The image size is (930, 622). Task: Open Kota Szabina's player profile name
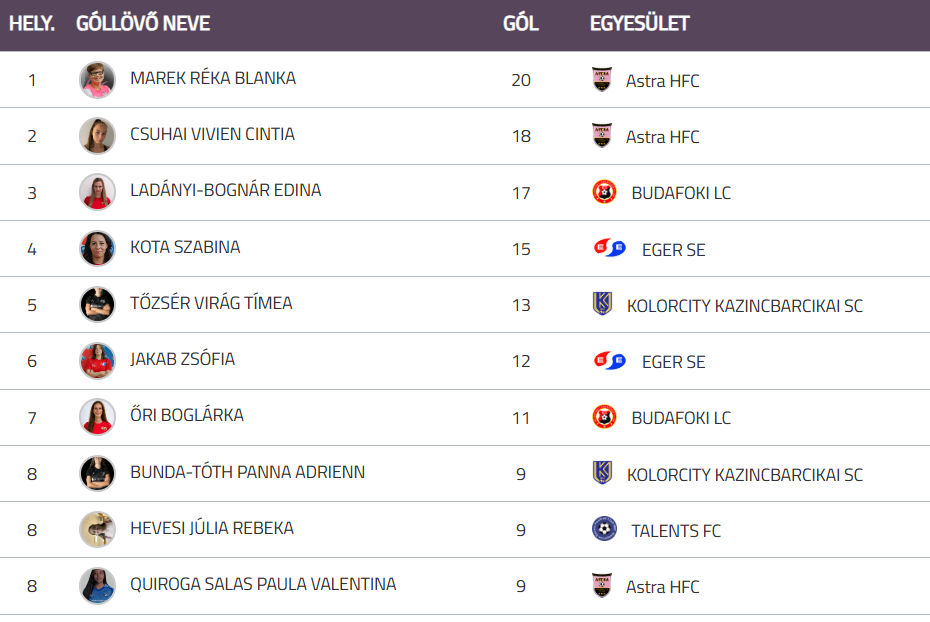pyautogui.click(x=185, y=247)
